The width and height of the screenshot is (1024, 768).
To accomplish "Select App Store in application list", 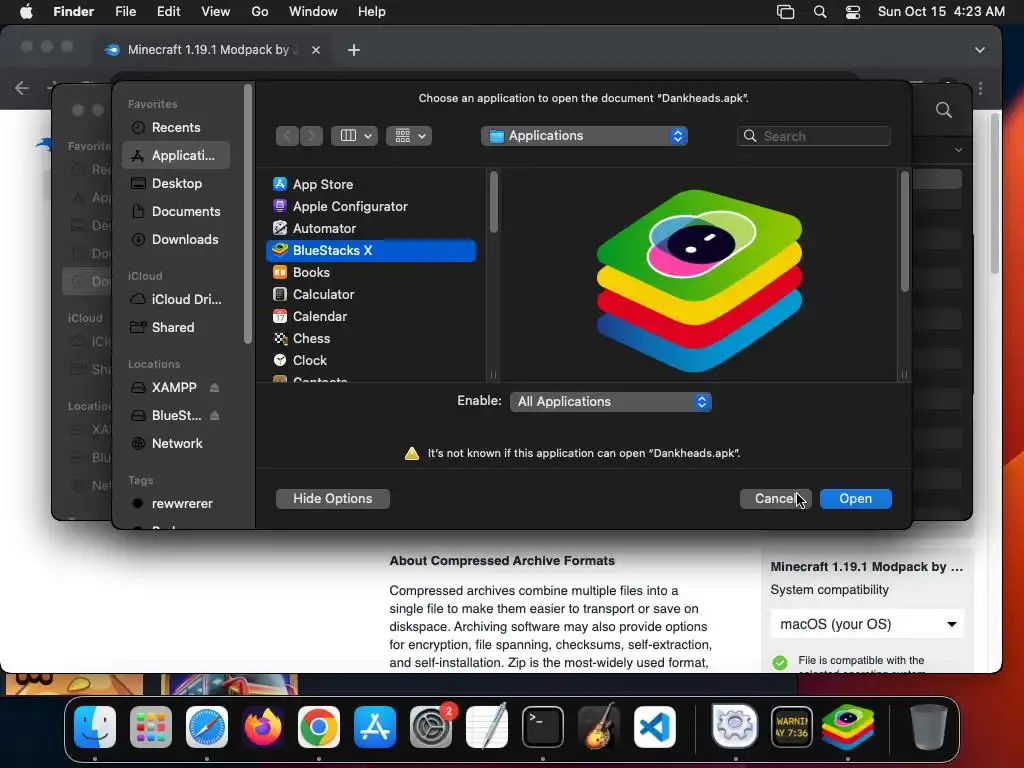I will (371, 184).
